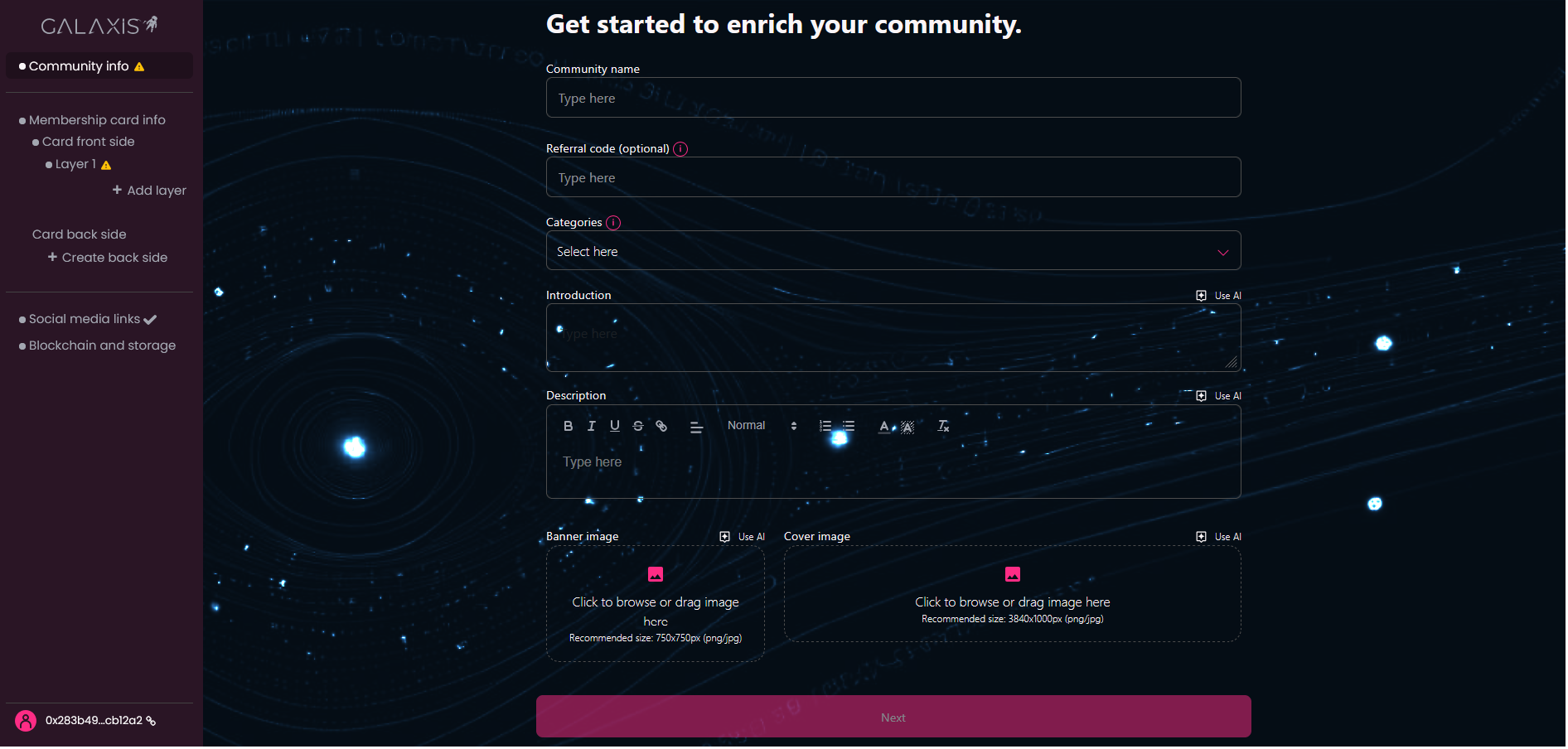The width and height of the screenshot is (1568, 749).
Task: Open Membership card info in sidebar
Action: point(97,120)
